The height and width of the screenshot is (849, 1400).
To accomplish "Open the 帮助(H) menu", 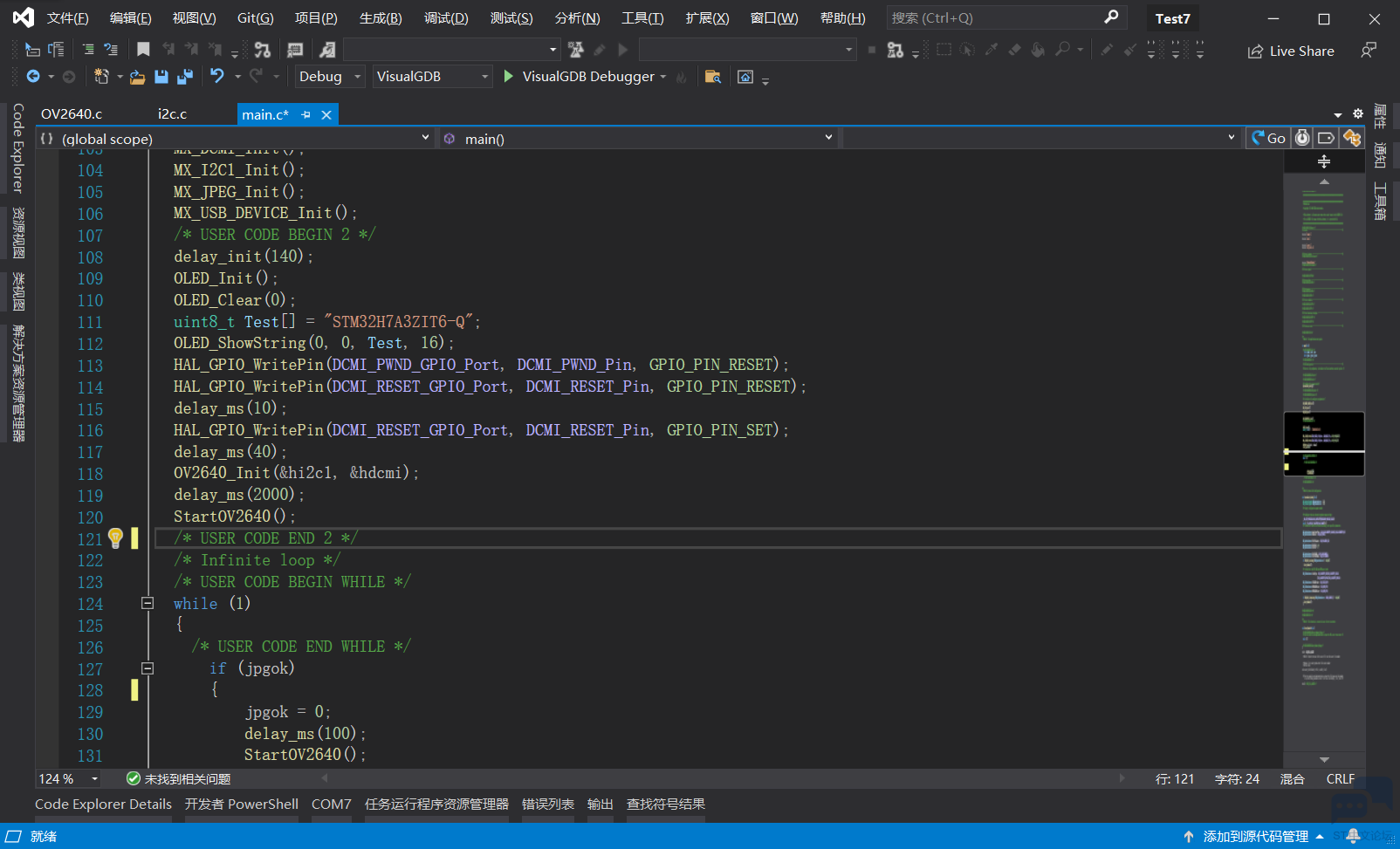I will coord(843,17).
